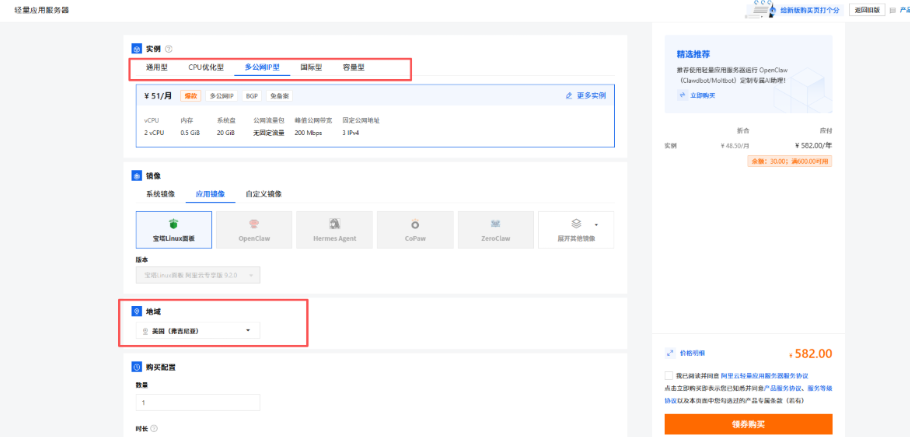Tick the 我已阅读并同意 agreement checkbox

669,375
